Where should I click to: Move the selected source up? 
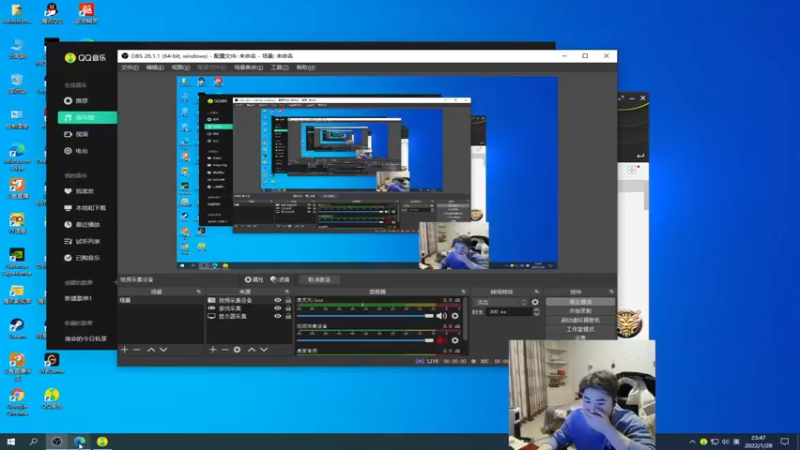[252, 349]
